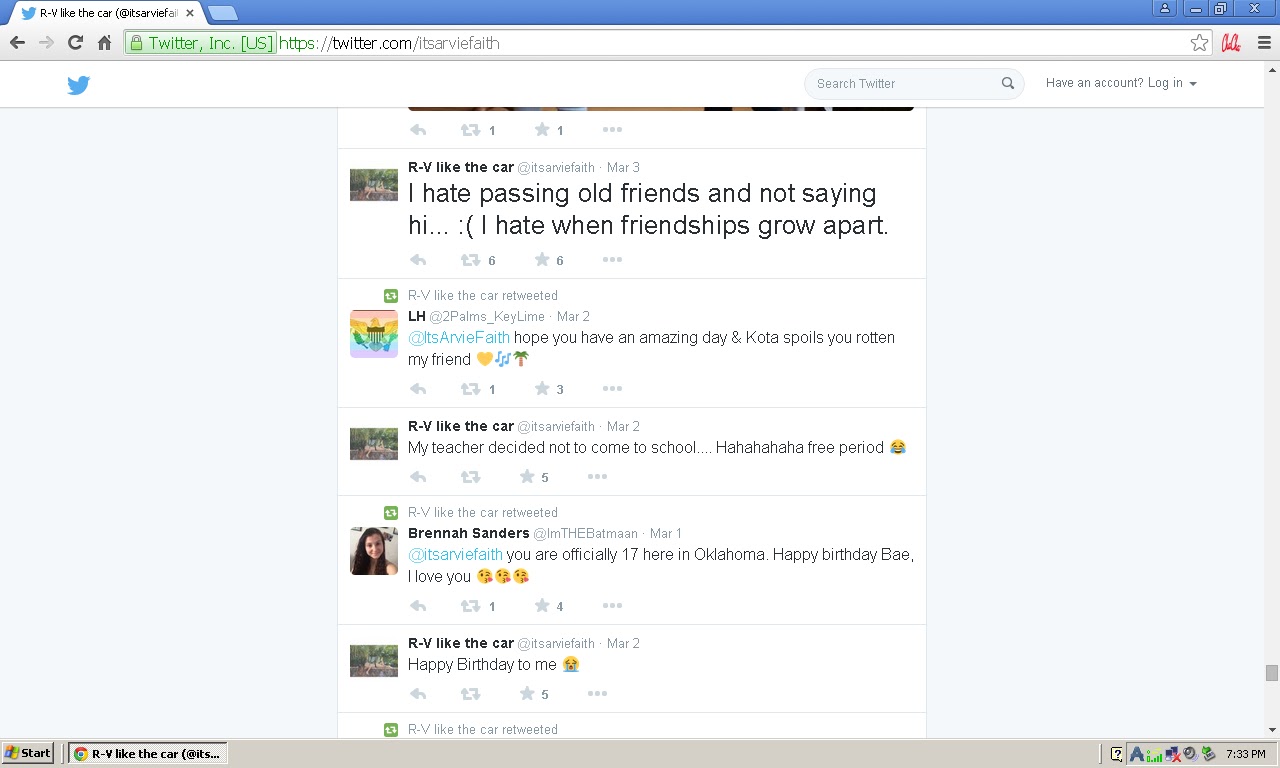This screenshot has height=768, width=1280.
Task: Open more options on Brennah Sanders' tweet
Action: (612, 606)
